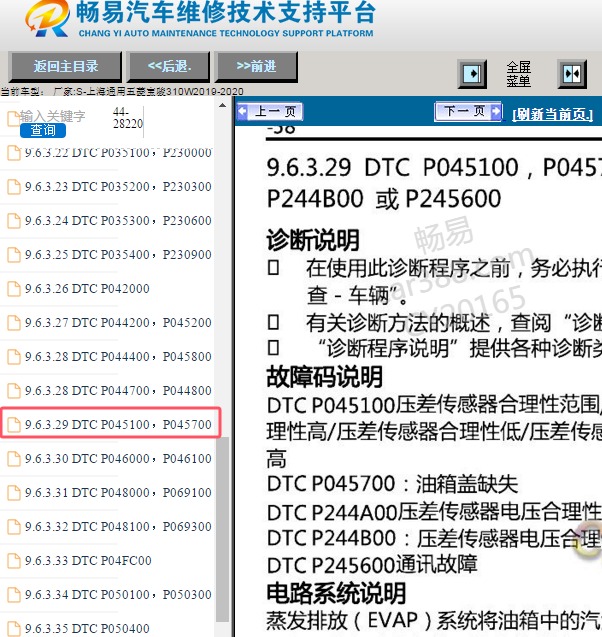Click the 当前车型 vehicle info line
The image size is (602, 637).
click(122, 91)
